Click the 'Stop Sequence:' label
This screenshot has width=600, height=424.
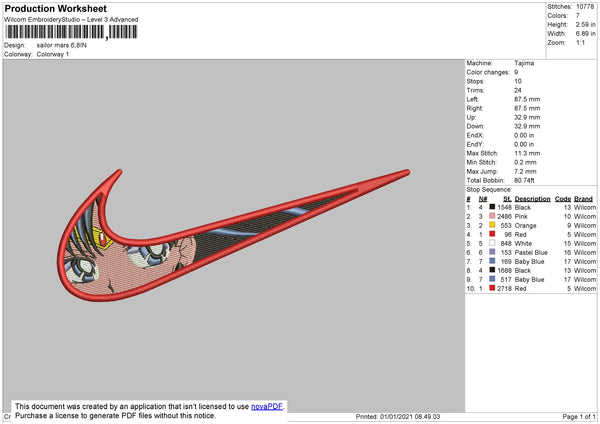tap(489, 189)
